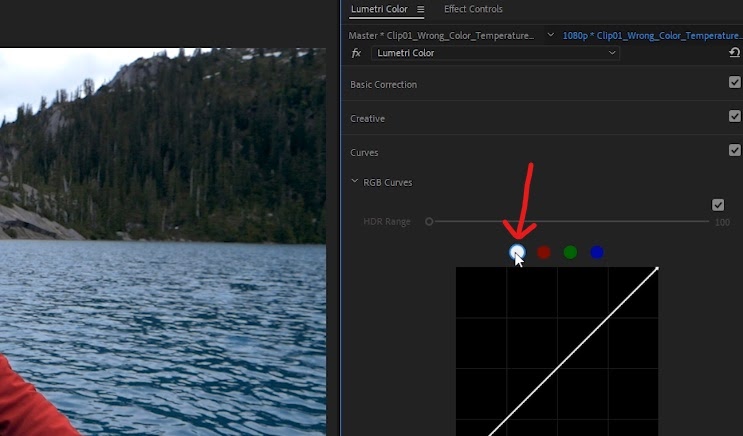This screenshot has height=436, width=743.
Task: Select the Lumetri Color tab
Action: pyautogui.click(x=379, y=9)
